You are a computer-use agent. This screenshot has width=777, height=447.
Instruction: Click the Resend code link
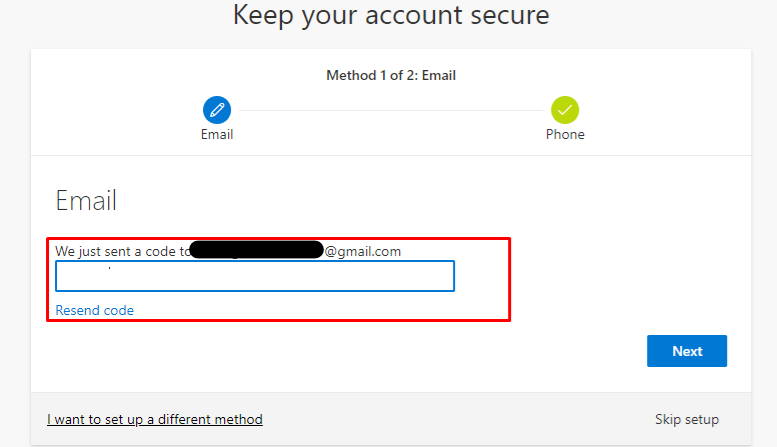[94, 310]
